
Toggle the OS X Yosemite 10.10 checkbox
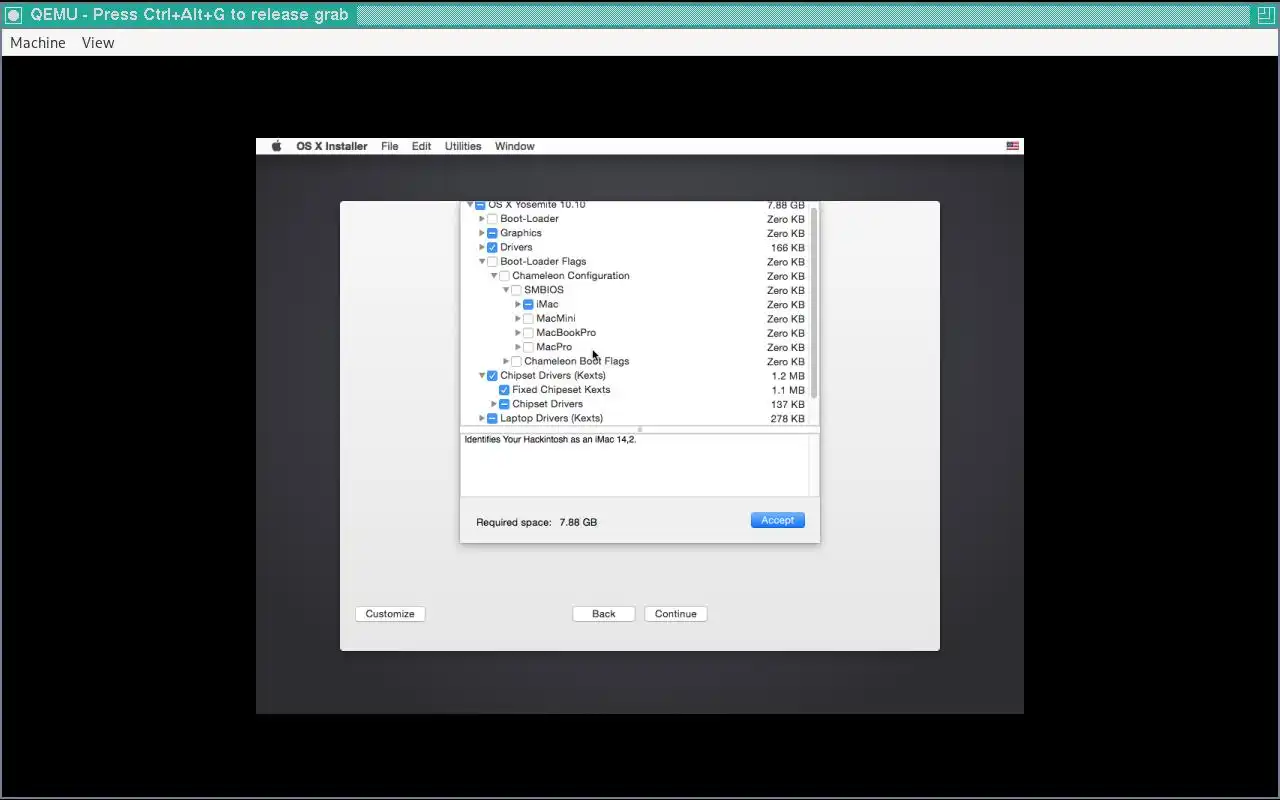[480, 205]
